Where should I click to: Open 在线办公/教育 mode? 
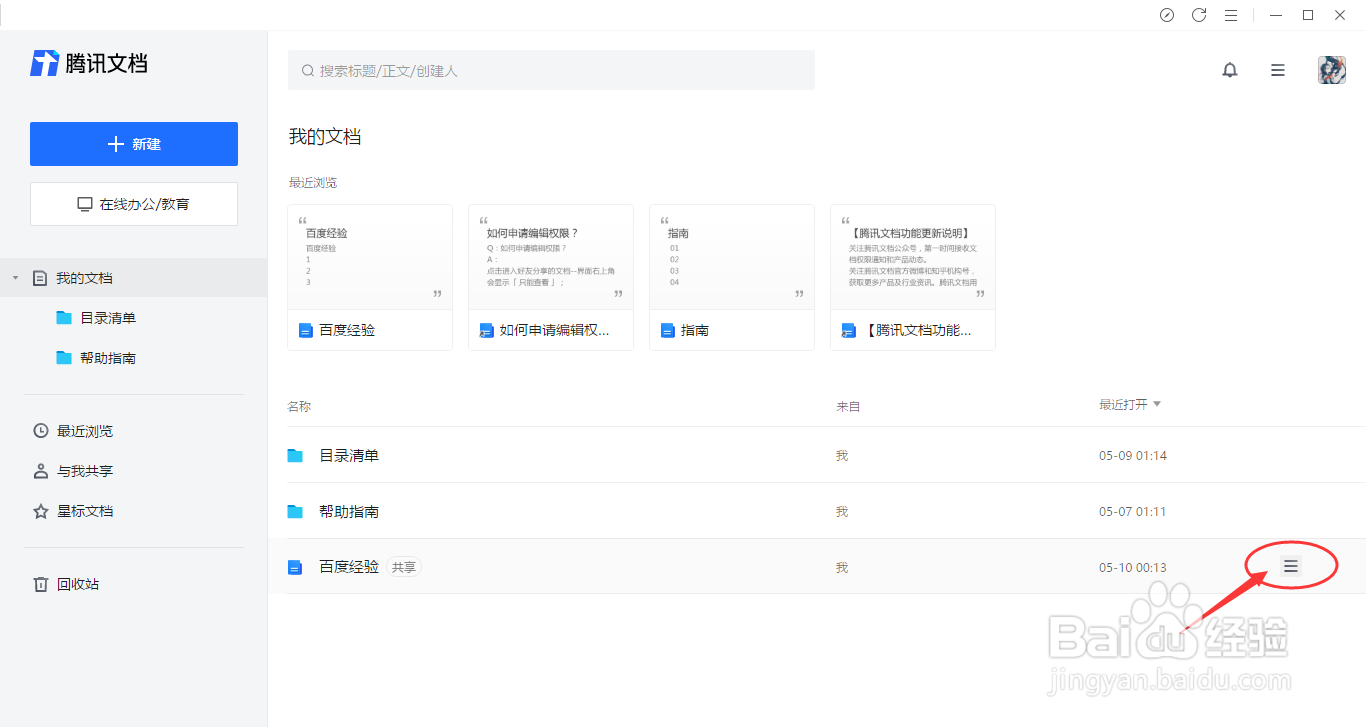click(133, 203)
